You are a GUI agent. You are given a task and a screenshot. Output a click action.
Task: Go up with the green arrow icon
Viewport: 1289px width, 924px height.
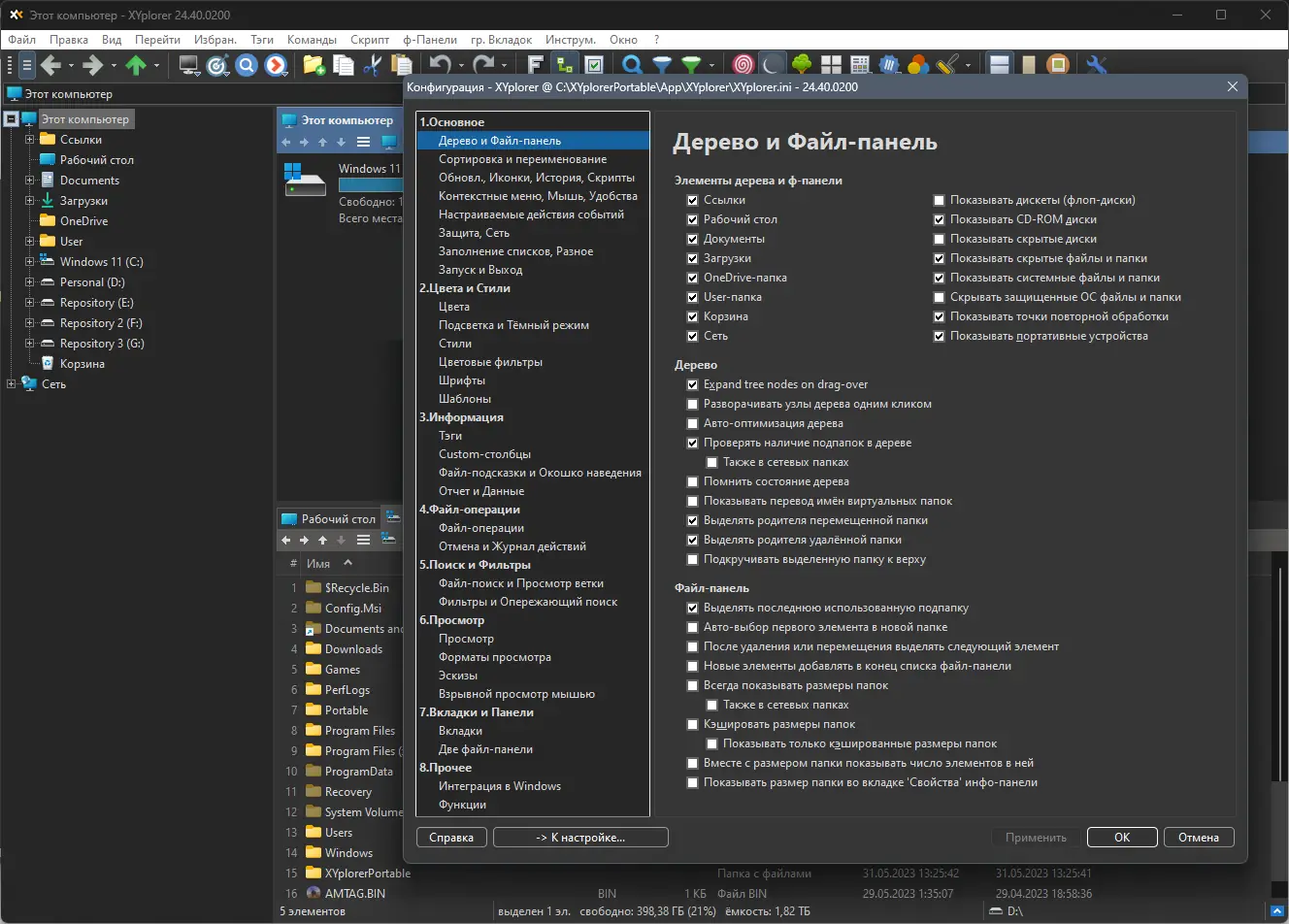[x=136, y=65]
